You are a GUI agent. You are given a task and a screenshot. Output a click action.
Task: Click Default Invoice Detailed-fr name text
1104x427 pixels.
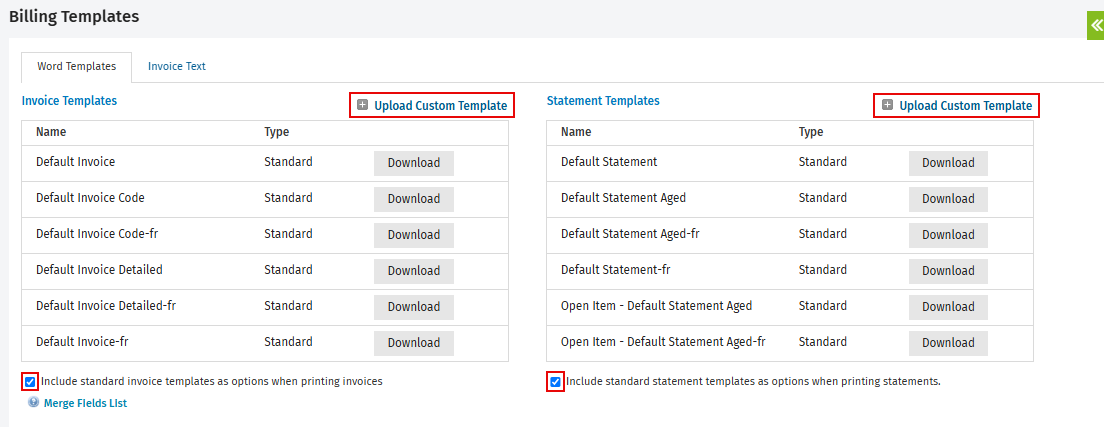pyautogui.click(x=106, y=306)
